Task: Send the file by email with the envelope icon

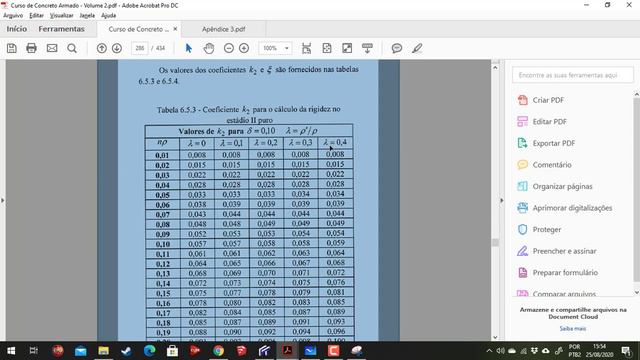Action: click(x=52, y=48)
